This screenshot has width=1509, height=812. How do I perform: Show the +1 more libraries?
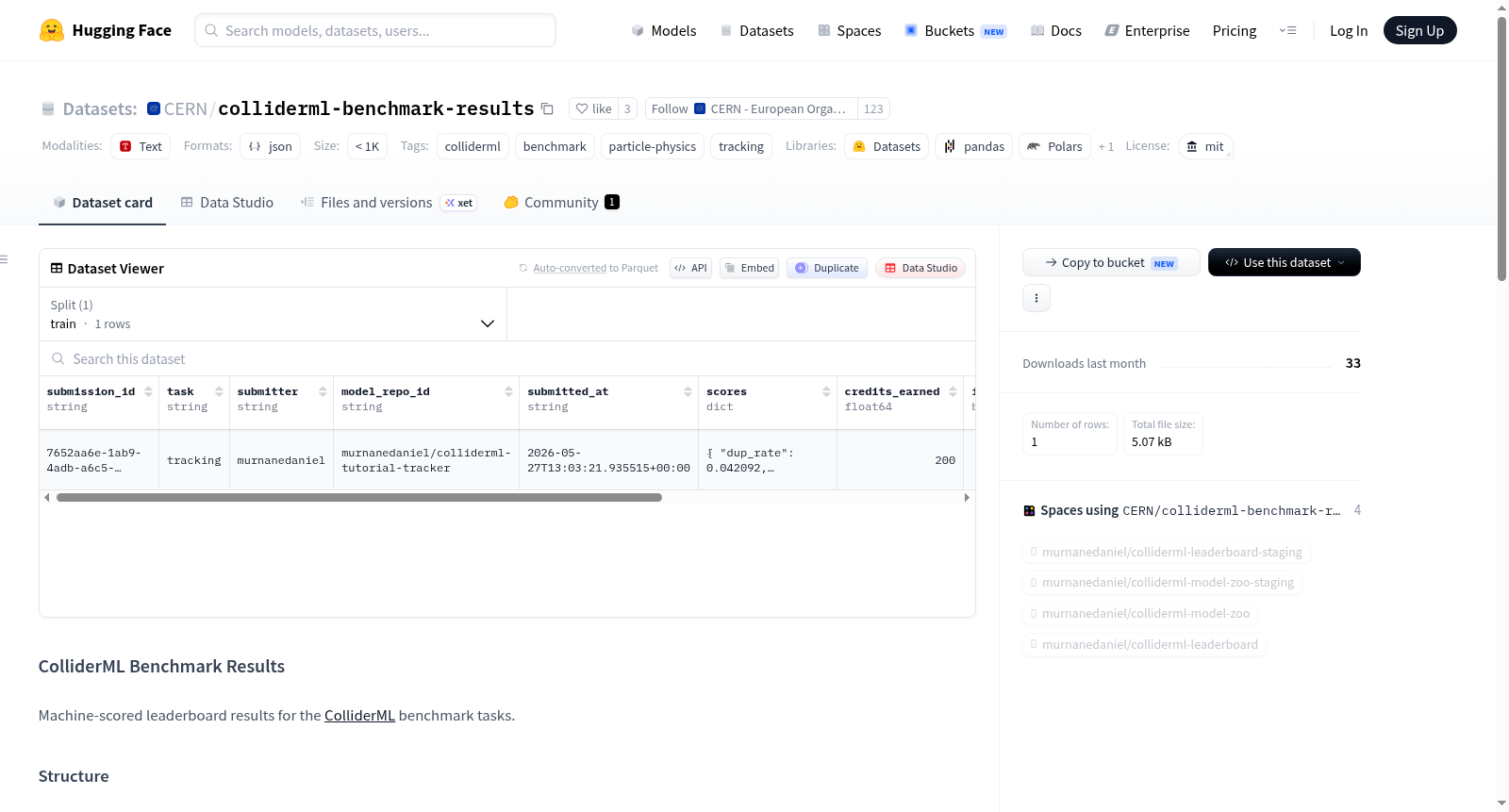point(1106,146)
